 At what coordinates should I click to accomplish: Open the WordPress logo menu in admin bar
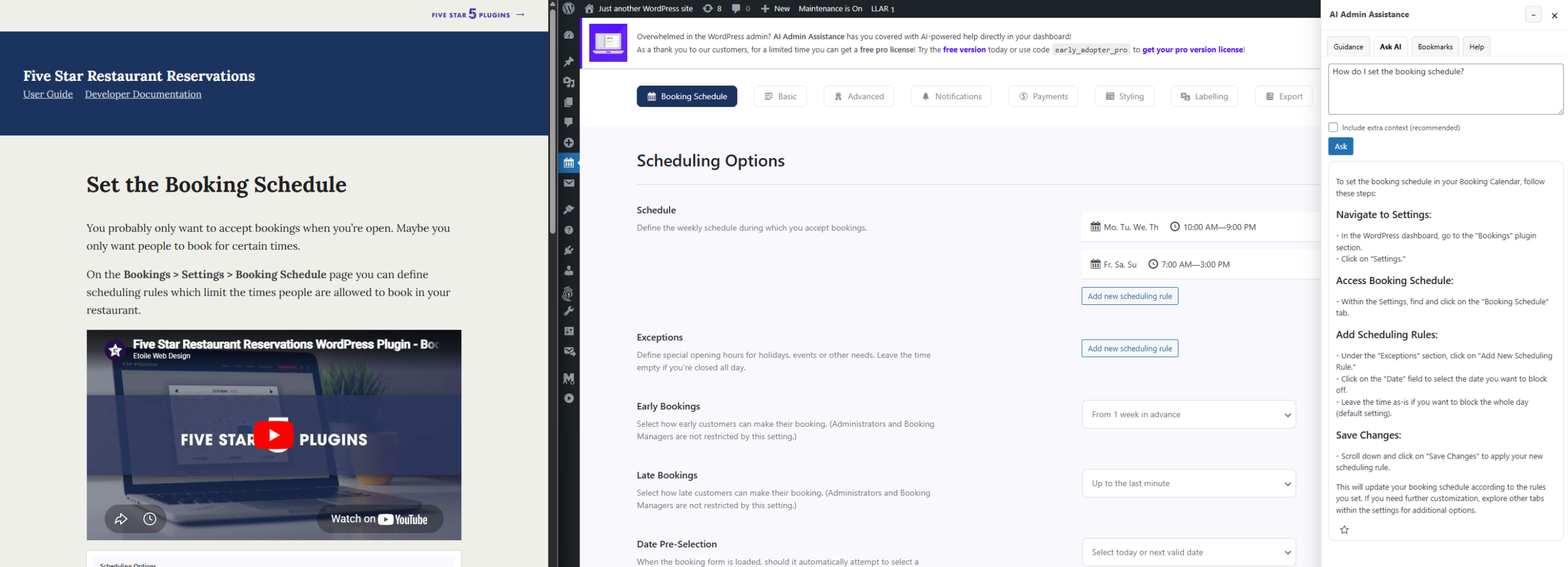568,9
